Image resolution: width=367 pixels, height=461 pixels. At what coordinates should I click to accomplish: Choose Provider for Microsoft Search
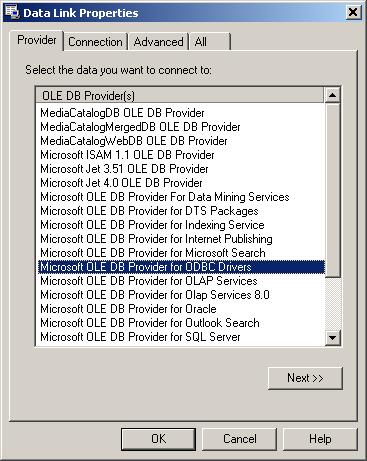pos(181,253)
